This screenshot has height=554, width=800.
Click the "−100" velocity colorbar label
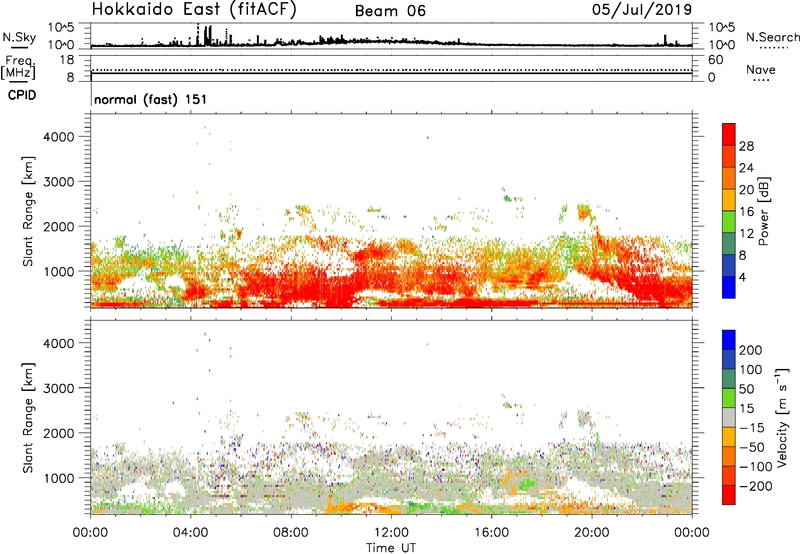point(756,466)
